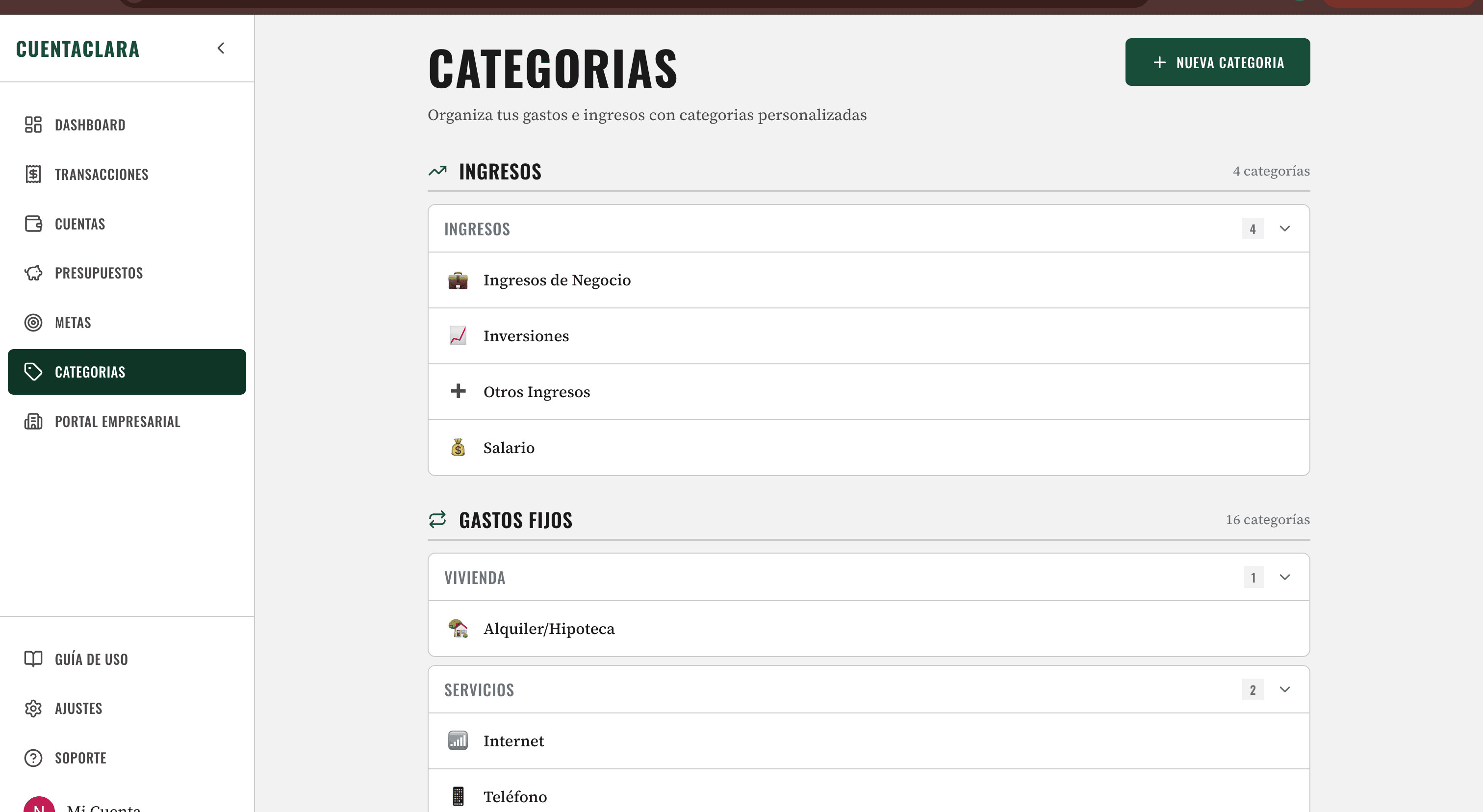This screenshot has height=812, width=1483.
Task: Select the Alquiler/Hipoteca category row
Action: click(549, 629)
